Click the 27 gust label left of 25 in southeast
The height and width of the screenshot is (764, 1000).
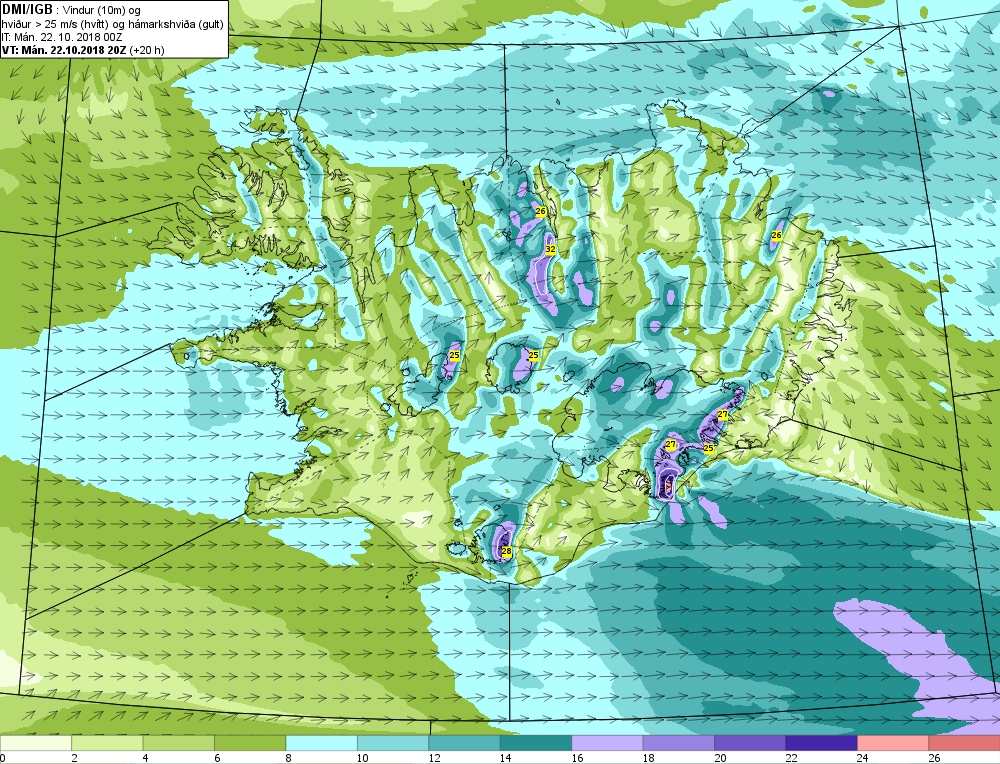click(x=671, y=444)
